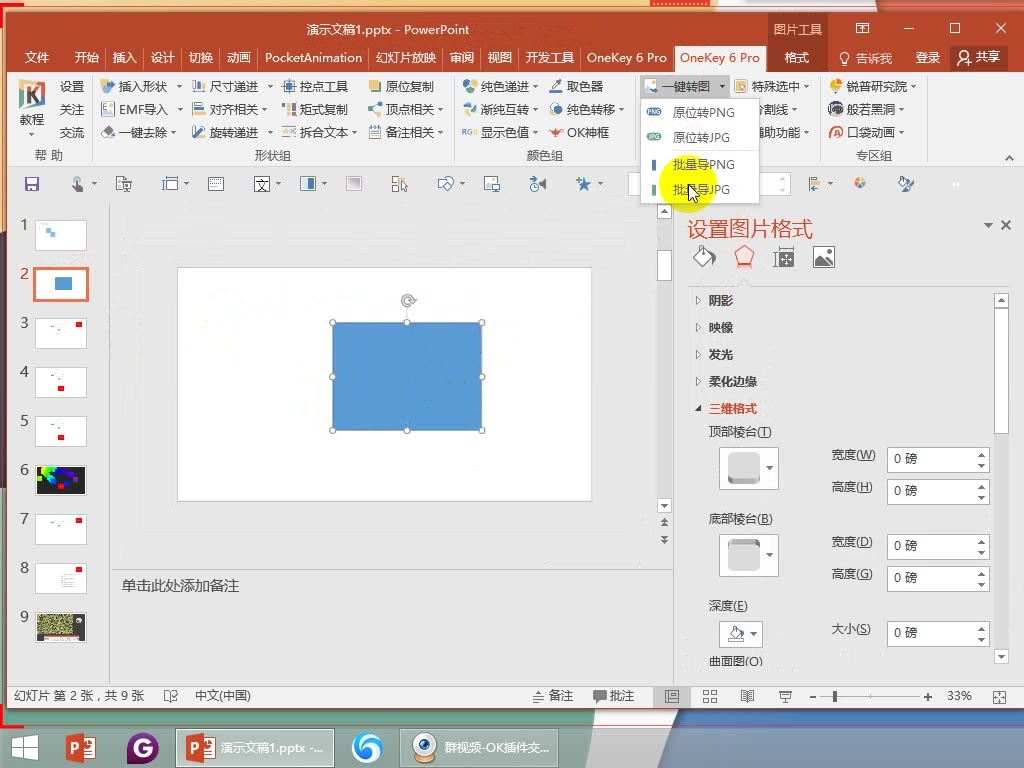The image size is (1024, 768).
Task: Click the blue swirl browser taskbar icon
Action: coord(367,748)
